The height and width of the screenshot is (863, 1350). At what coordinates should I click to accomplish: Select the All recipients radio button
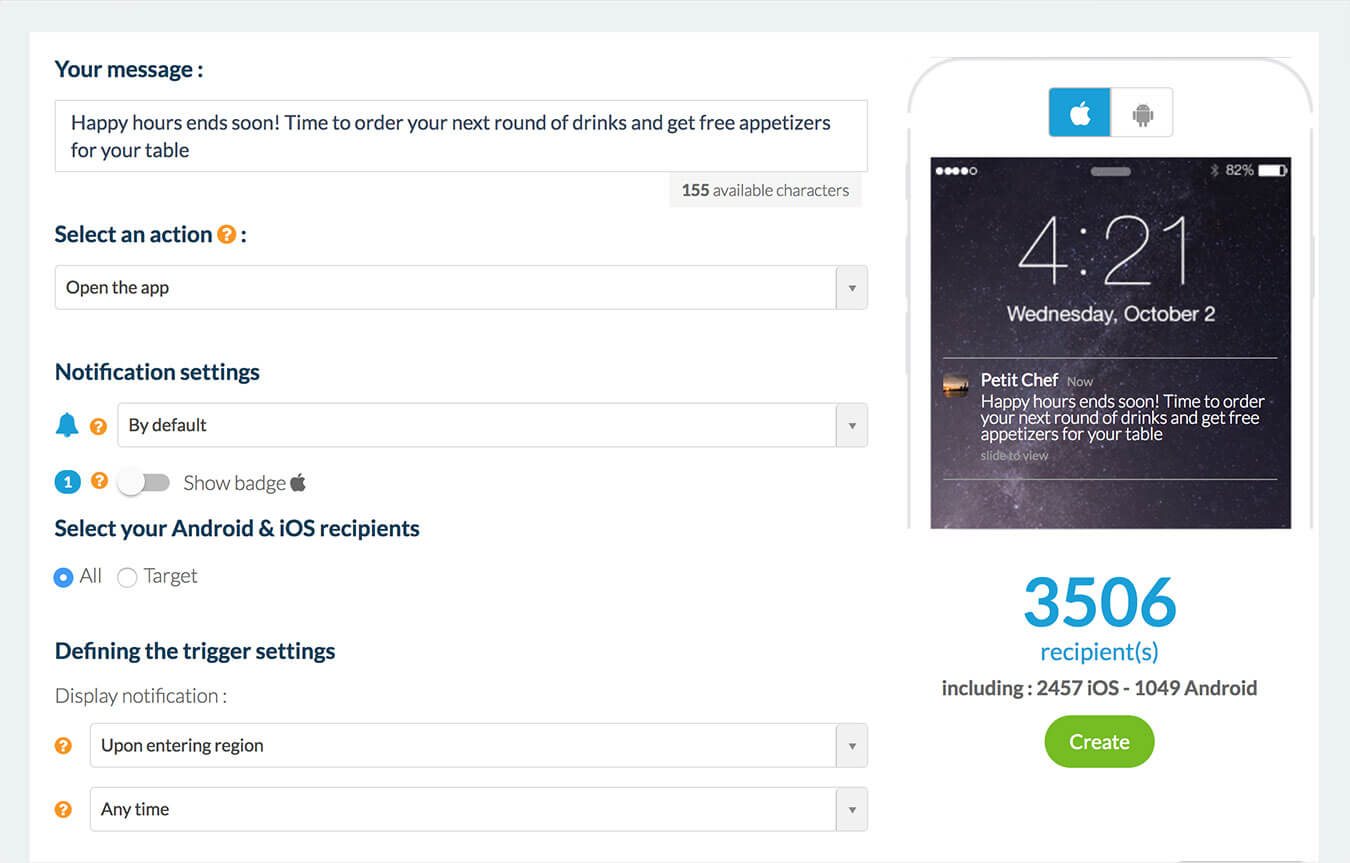coord(64,577)
